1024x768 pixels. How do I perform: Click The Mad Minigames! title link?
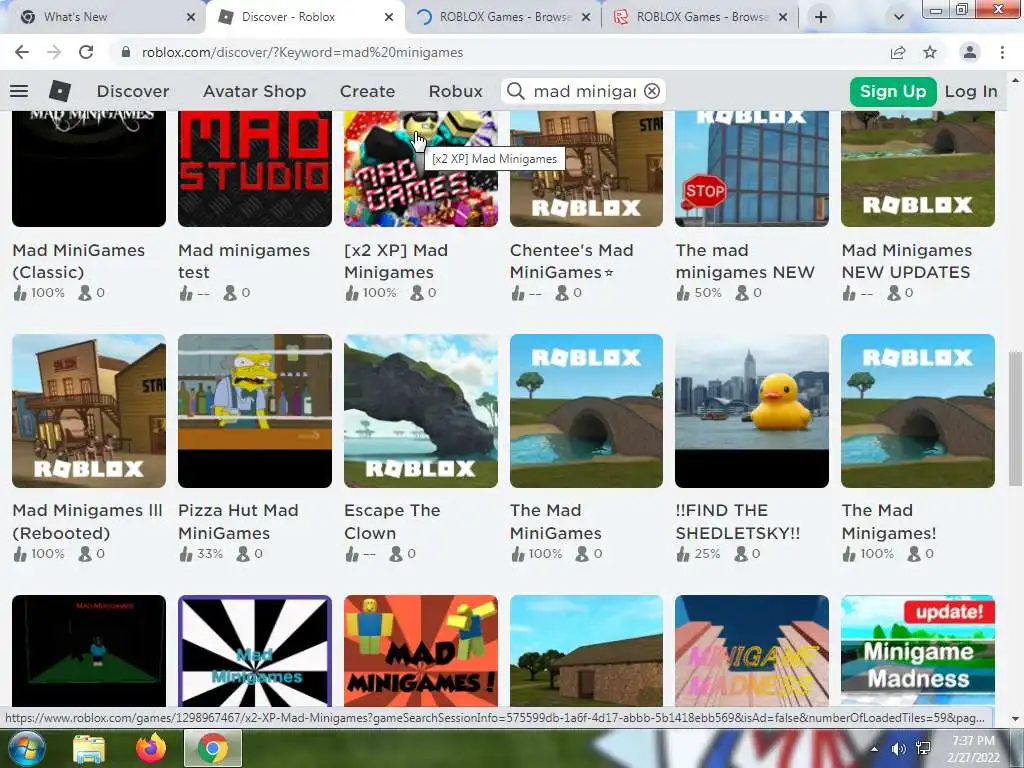coord(888,521)
